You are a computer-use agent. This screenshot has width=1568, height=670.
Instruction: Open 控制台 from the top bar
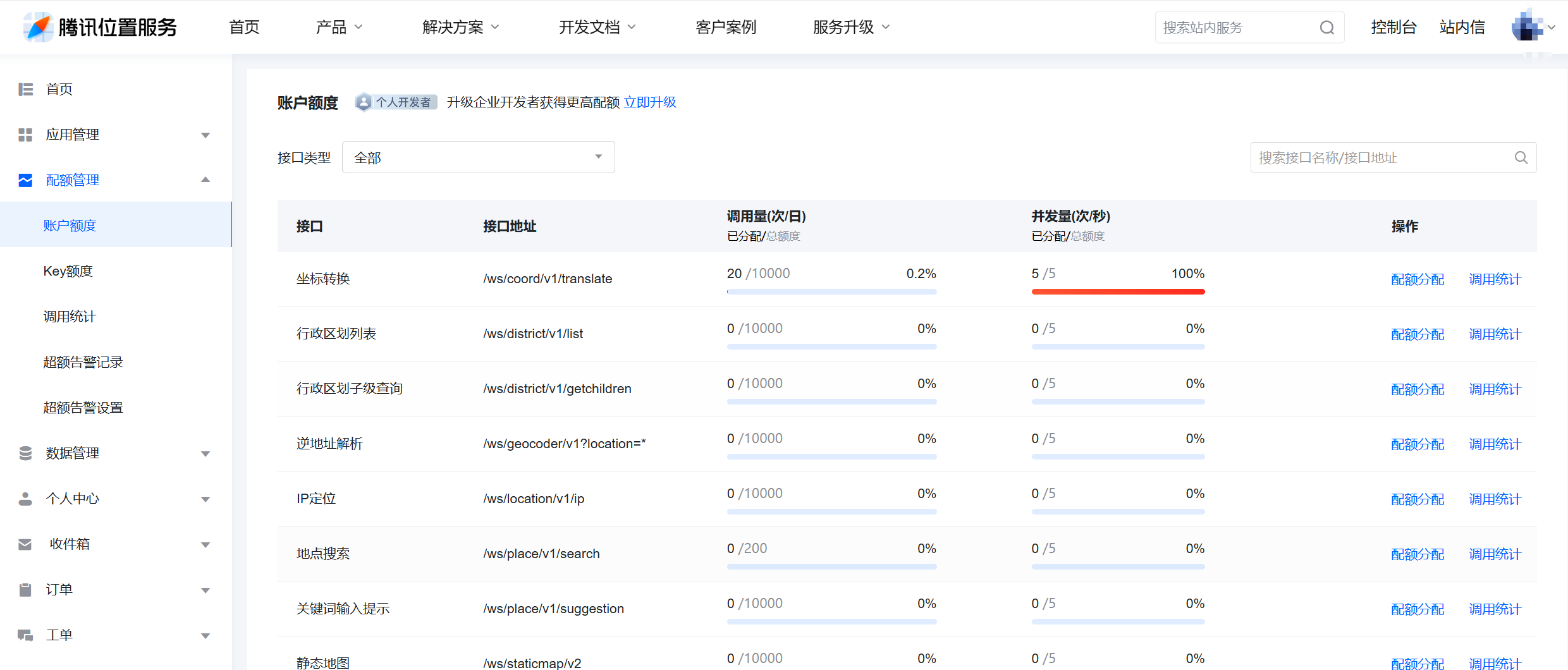1393,27
